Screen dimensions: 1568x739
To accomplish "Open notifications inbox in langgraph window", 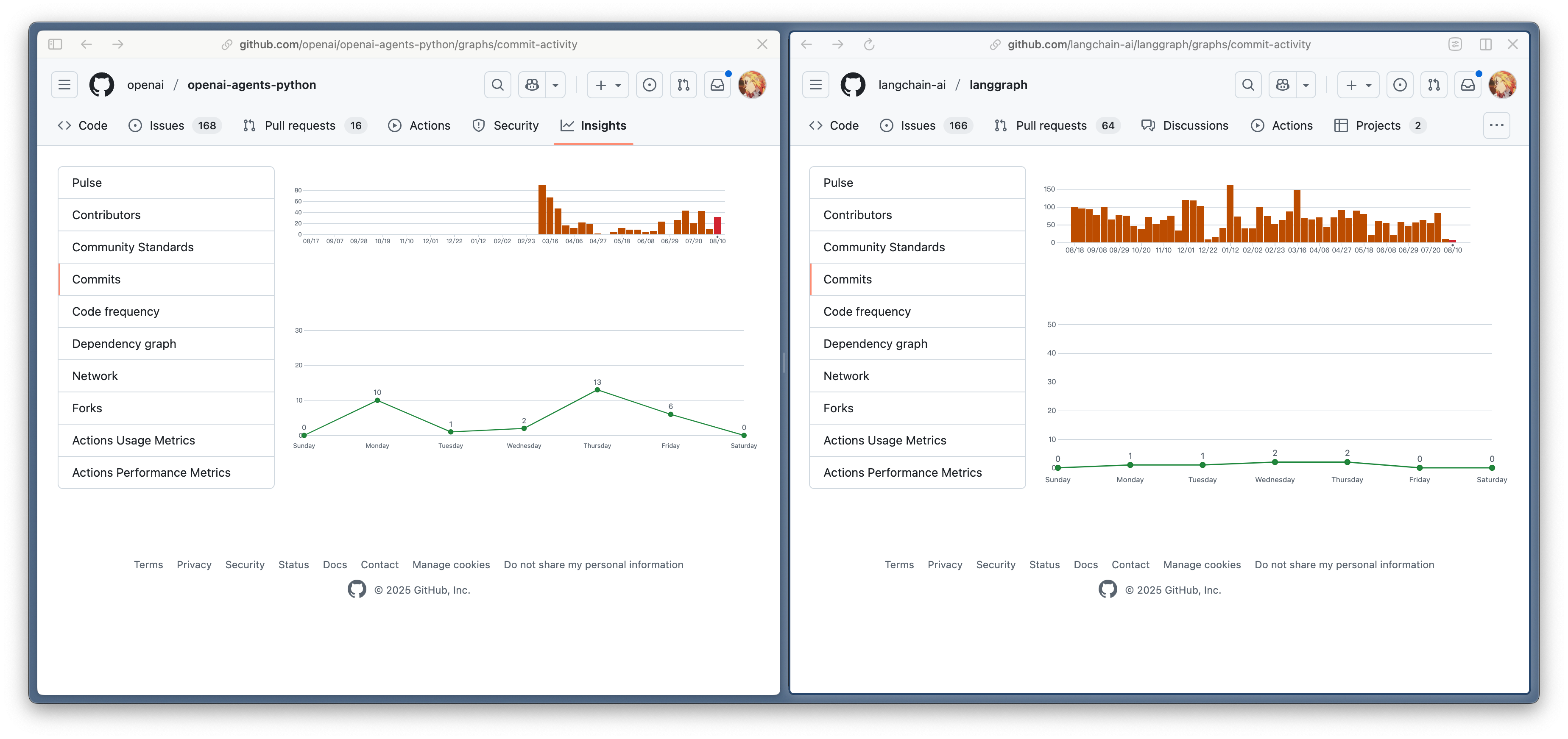I will (1468, 85).
